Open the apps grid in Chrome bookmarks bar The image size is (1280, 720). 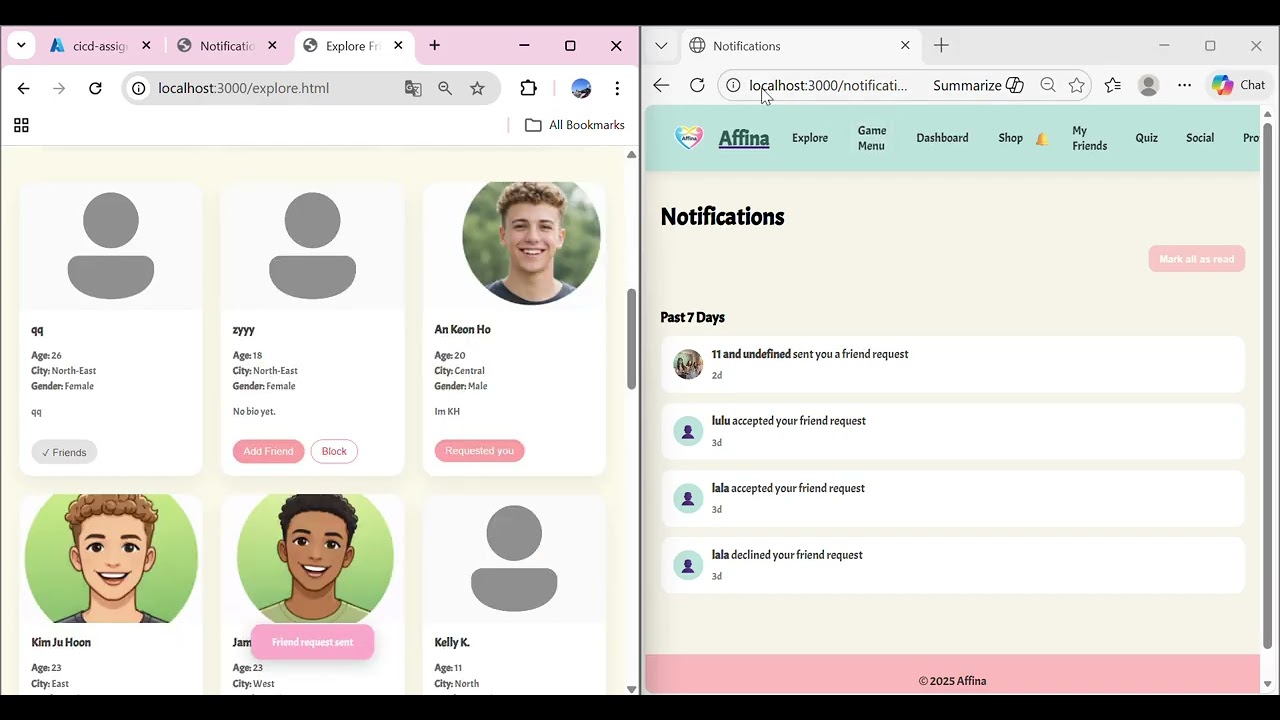[21, 125]
